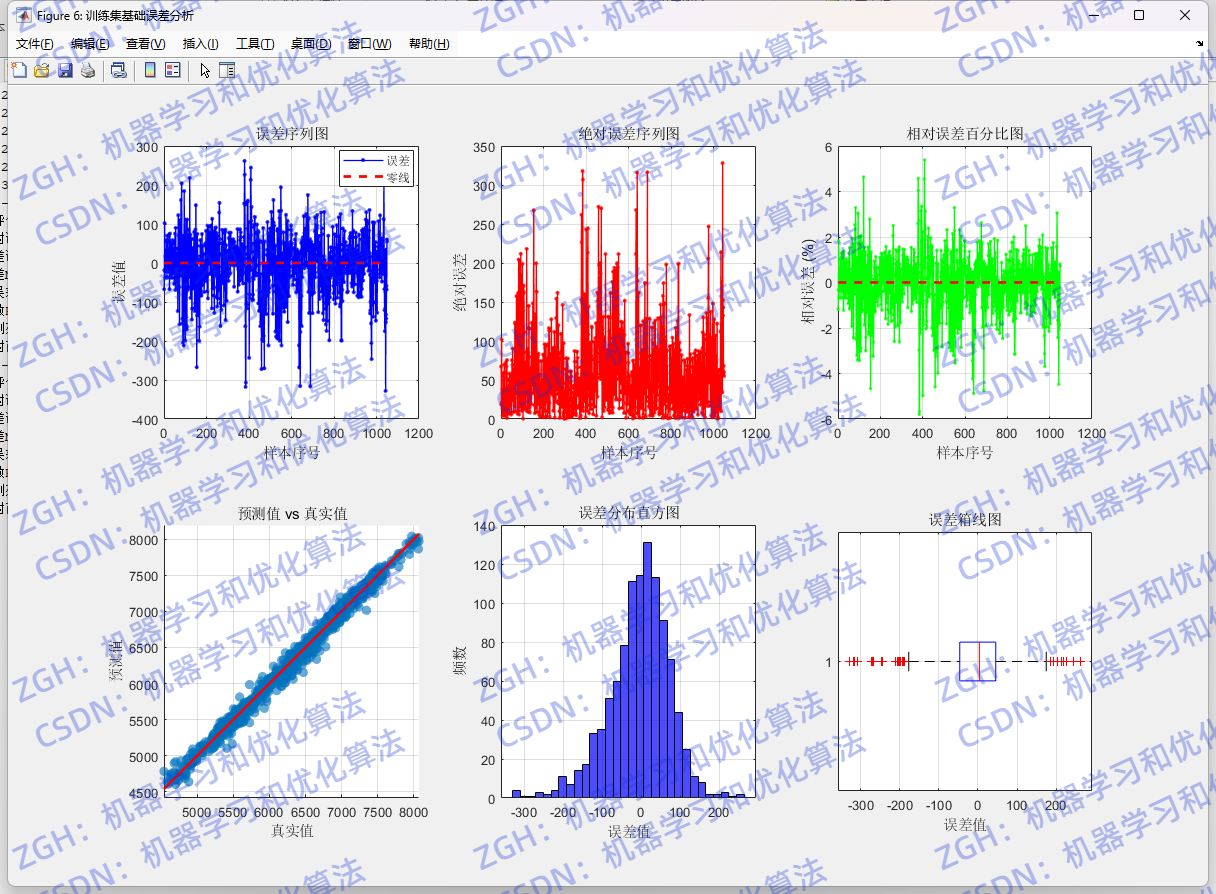Click the tallest bar in the error histogram

click(647, 670)
